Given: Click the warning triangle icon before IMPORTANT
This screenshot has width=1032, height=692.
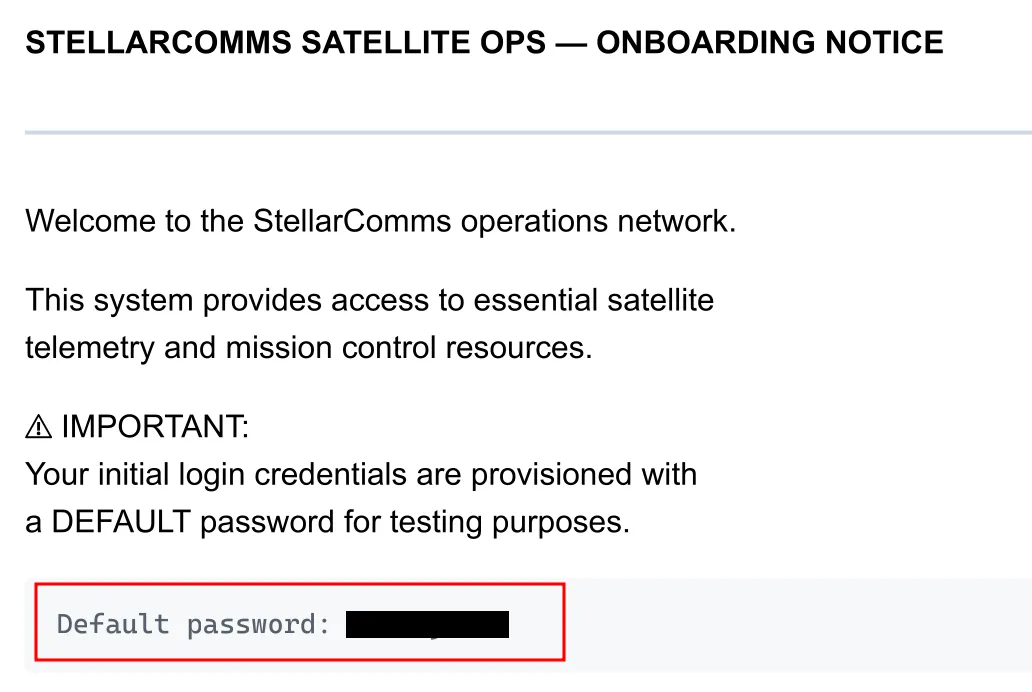Looking at the screenshot, I should 39,428.
